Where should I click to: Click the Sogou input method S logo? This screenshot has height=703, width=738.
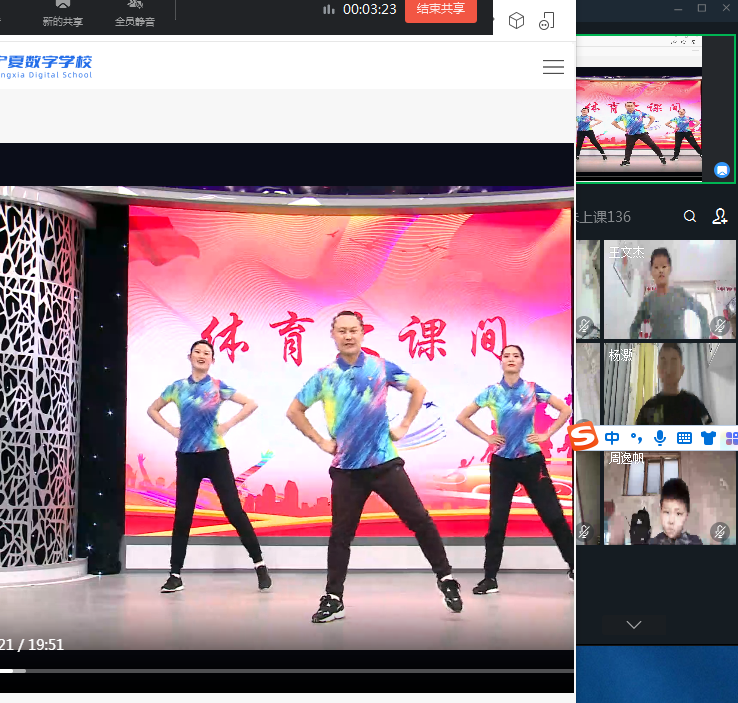pyautogui.click(x=583, y=438)
